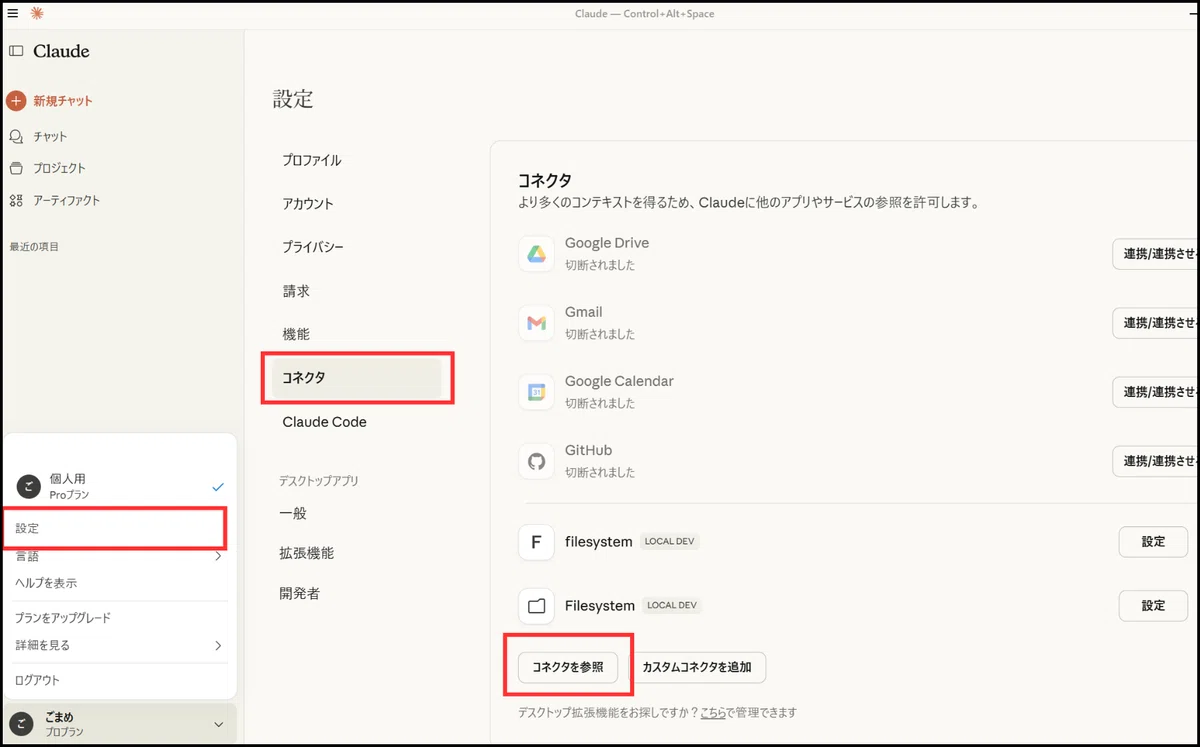Open the hamburger menu in title bar
This screenshot has height=747, width=1200.
pyautogui.click(x=13, y=13)
